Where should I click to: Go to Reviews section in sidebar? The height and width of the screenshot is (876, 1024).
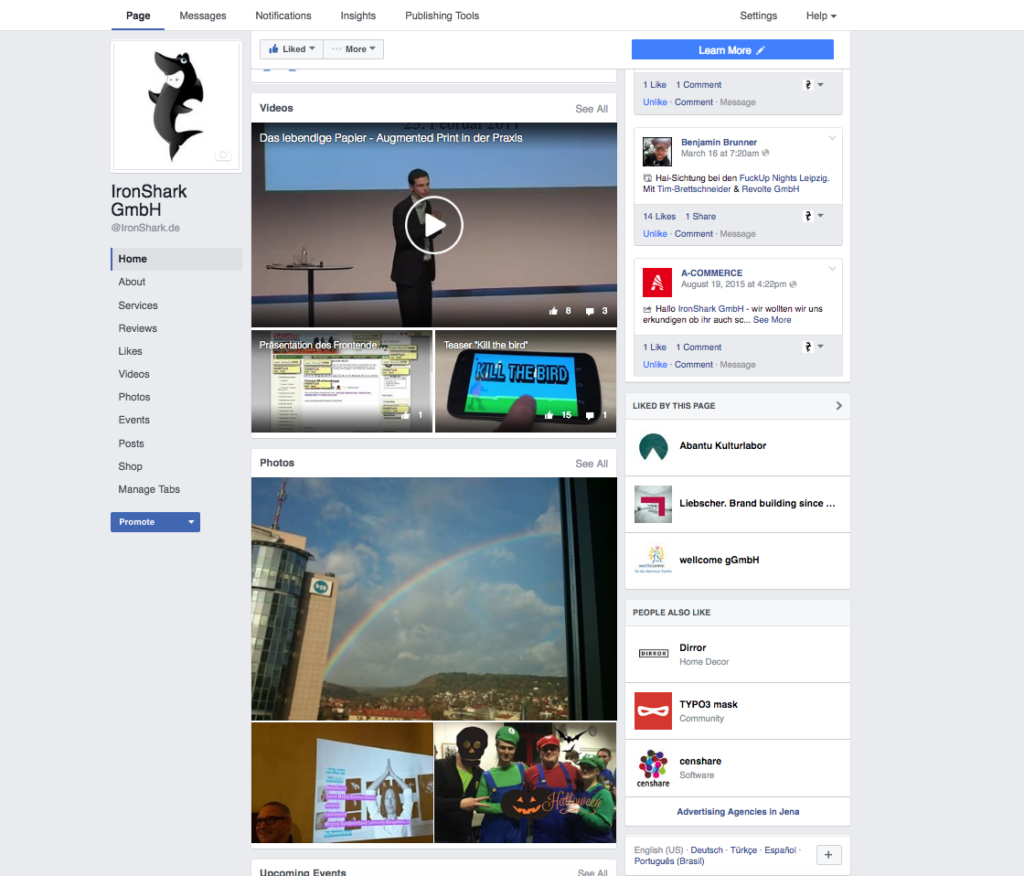pyautogui.click(x=137, y=329)
